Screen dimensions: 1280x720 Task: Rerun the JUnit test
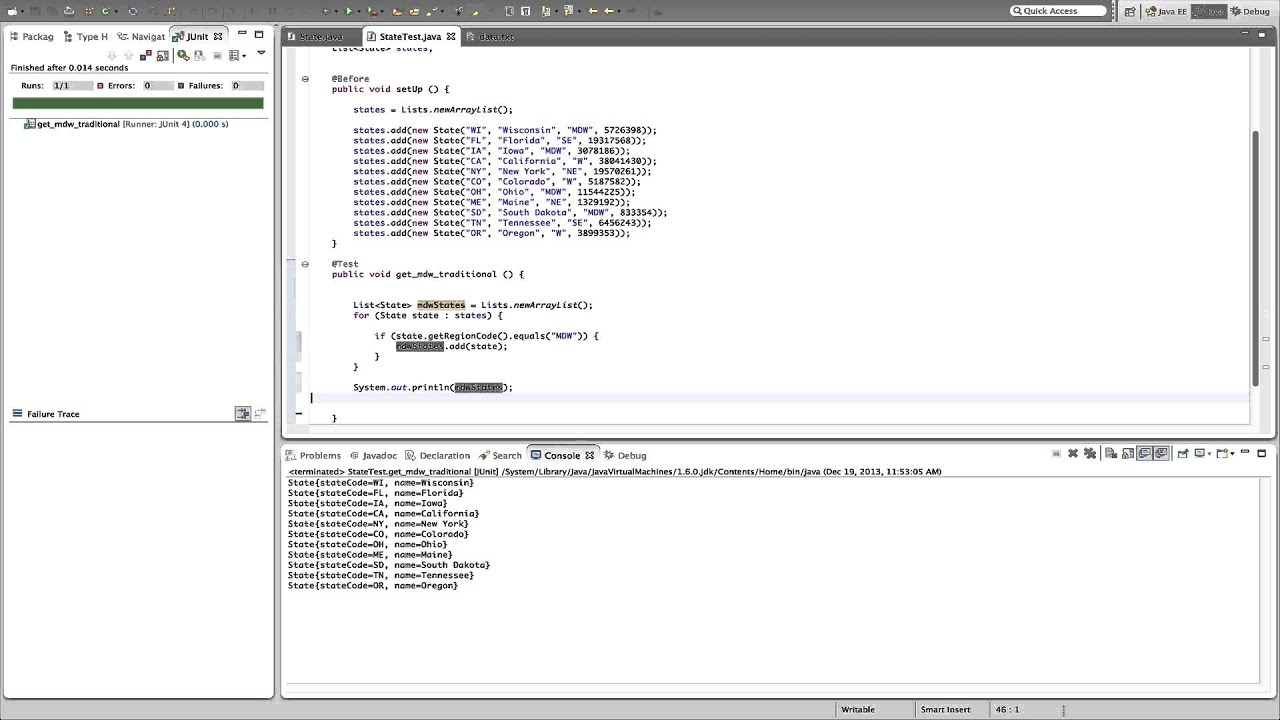click(183, 55)
